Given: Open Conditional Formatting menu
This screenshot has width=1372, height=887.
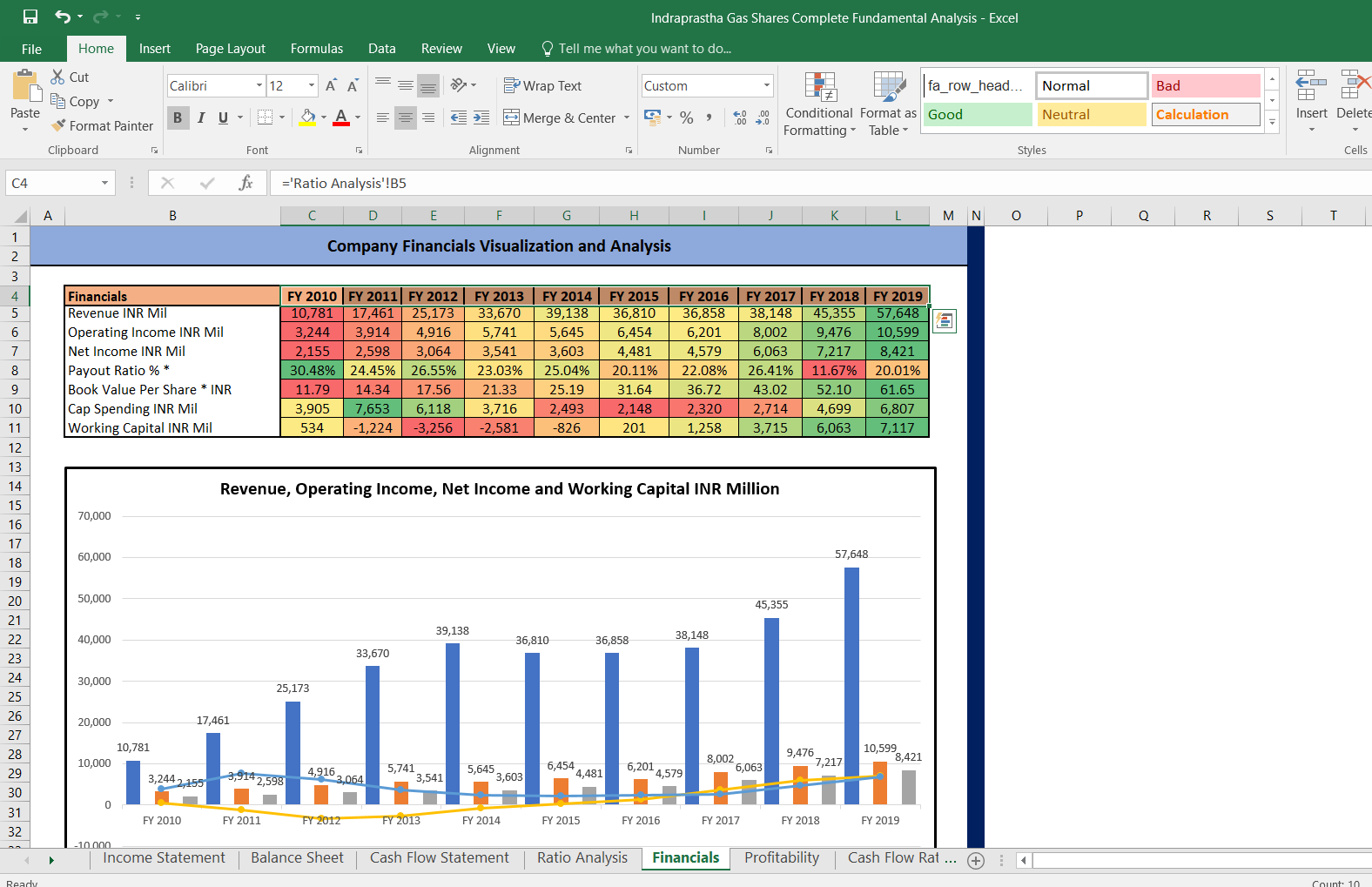Looking at the screenshot, I should coord(818,104).
